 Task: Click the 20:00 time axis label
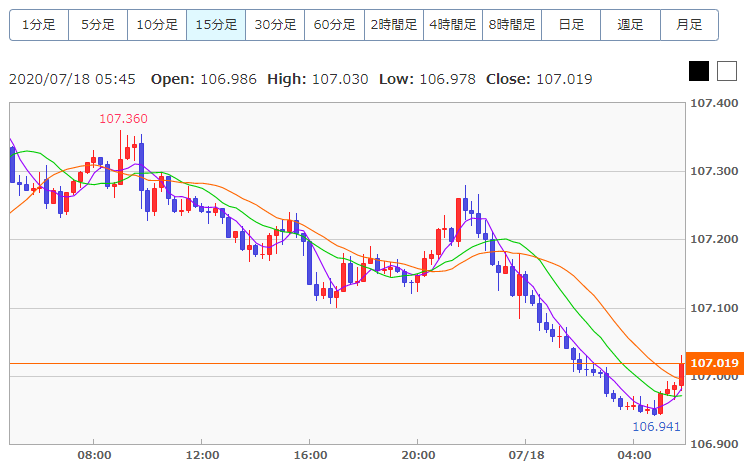(x=418, y=455)
